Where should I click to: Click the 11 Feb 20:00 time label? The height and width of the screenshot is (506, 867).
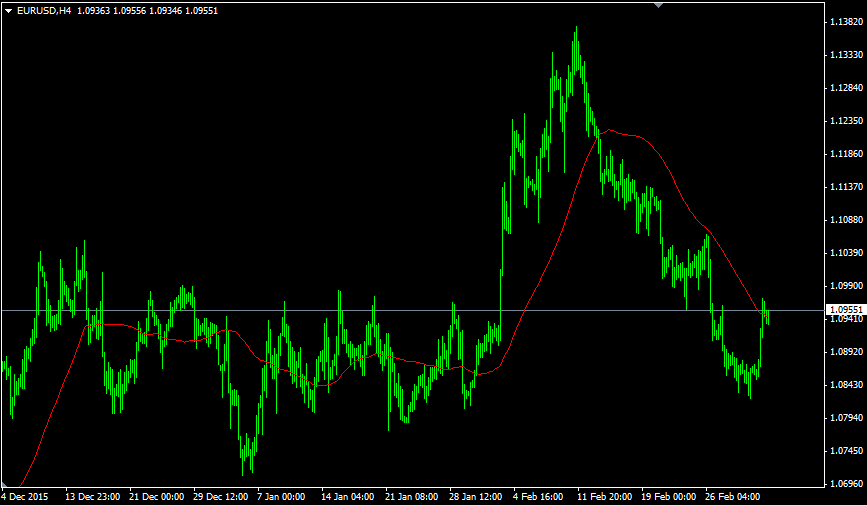click(604, 497)
